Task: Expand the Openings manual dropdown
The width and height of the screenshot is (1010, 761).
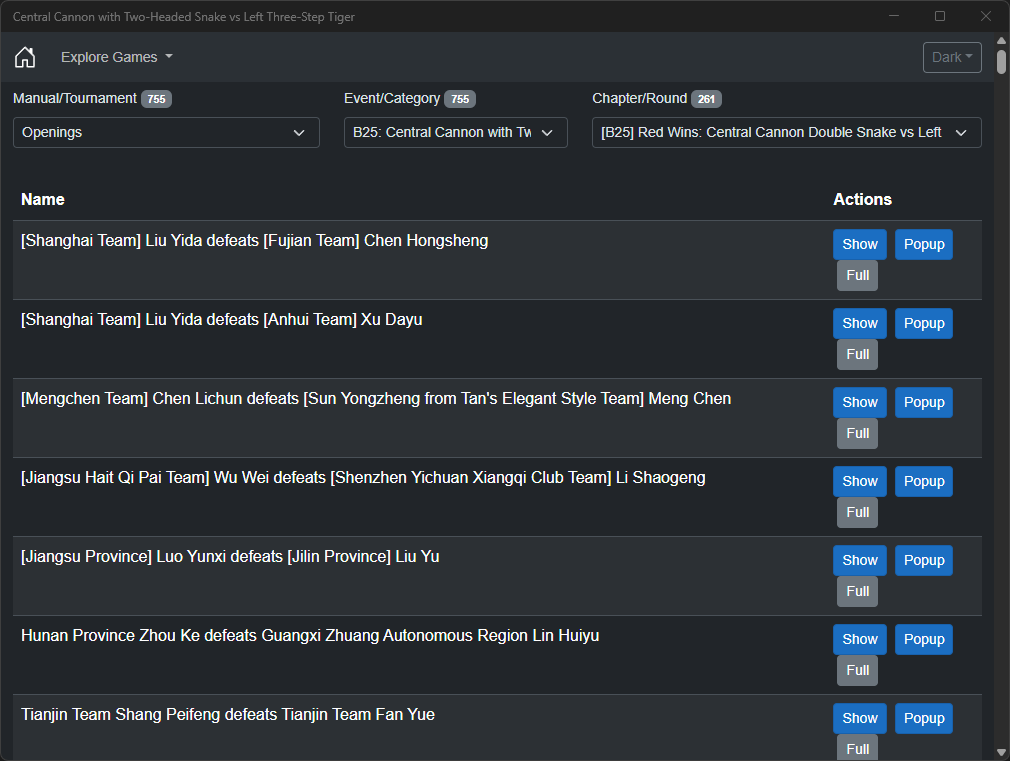Action: [x=166, y=132]
